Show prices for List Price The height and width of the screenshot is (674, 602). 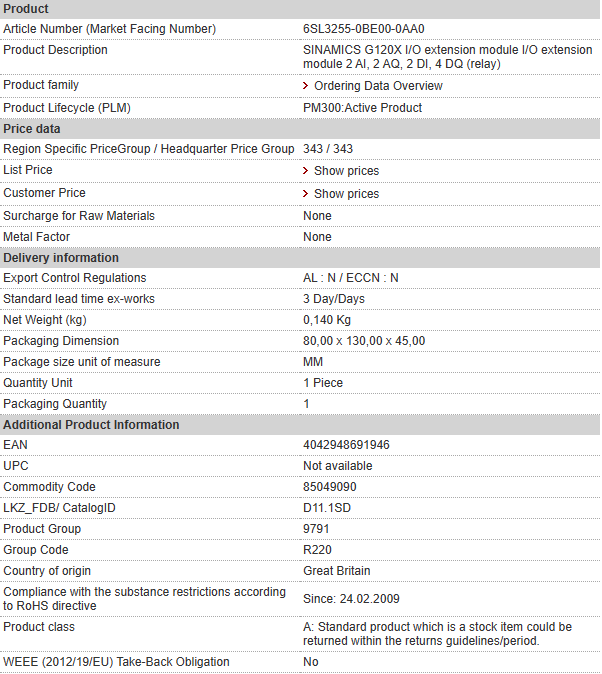click(x=347, y=171)
